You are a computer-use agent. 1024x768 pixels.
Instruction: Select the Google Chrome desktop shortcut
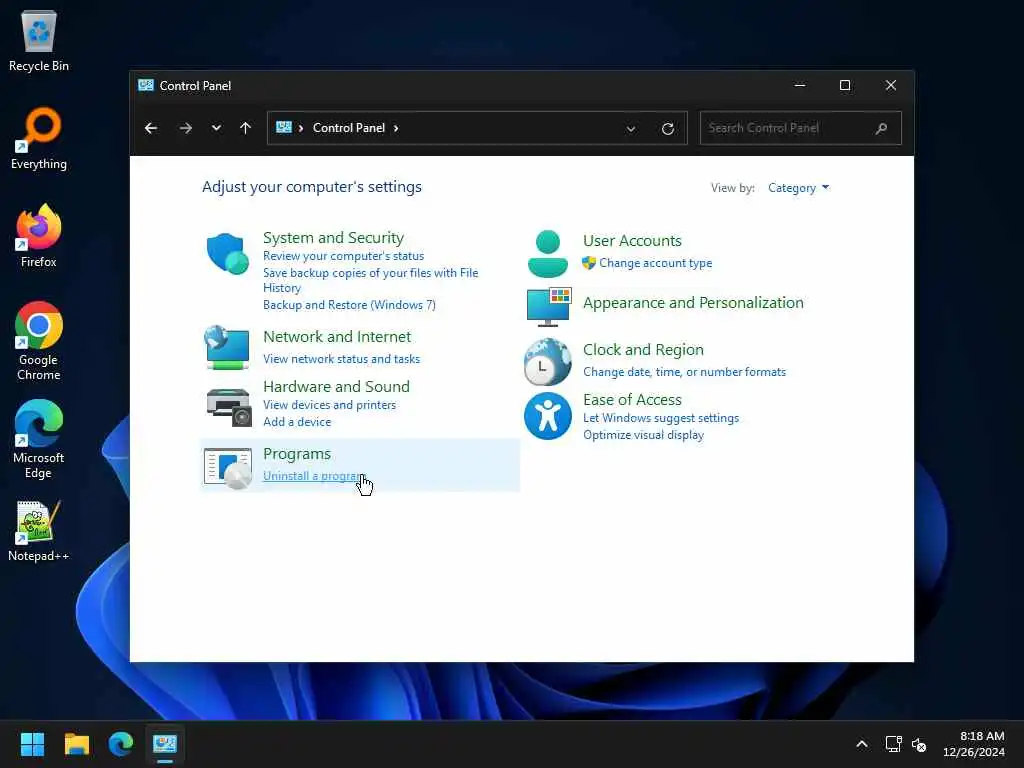[x=39, y=341]
